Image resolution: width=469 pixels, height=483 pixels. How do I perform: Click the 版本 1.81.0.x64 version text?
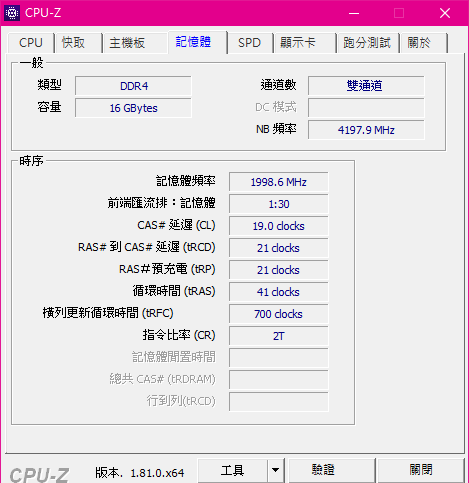click(139, 473)
